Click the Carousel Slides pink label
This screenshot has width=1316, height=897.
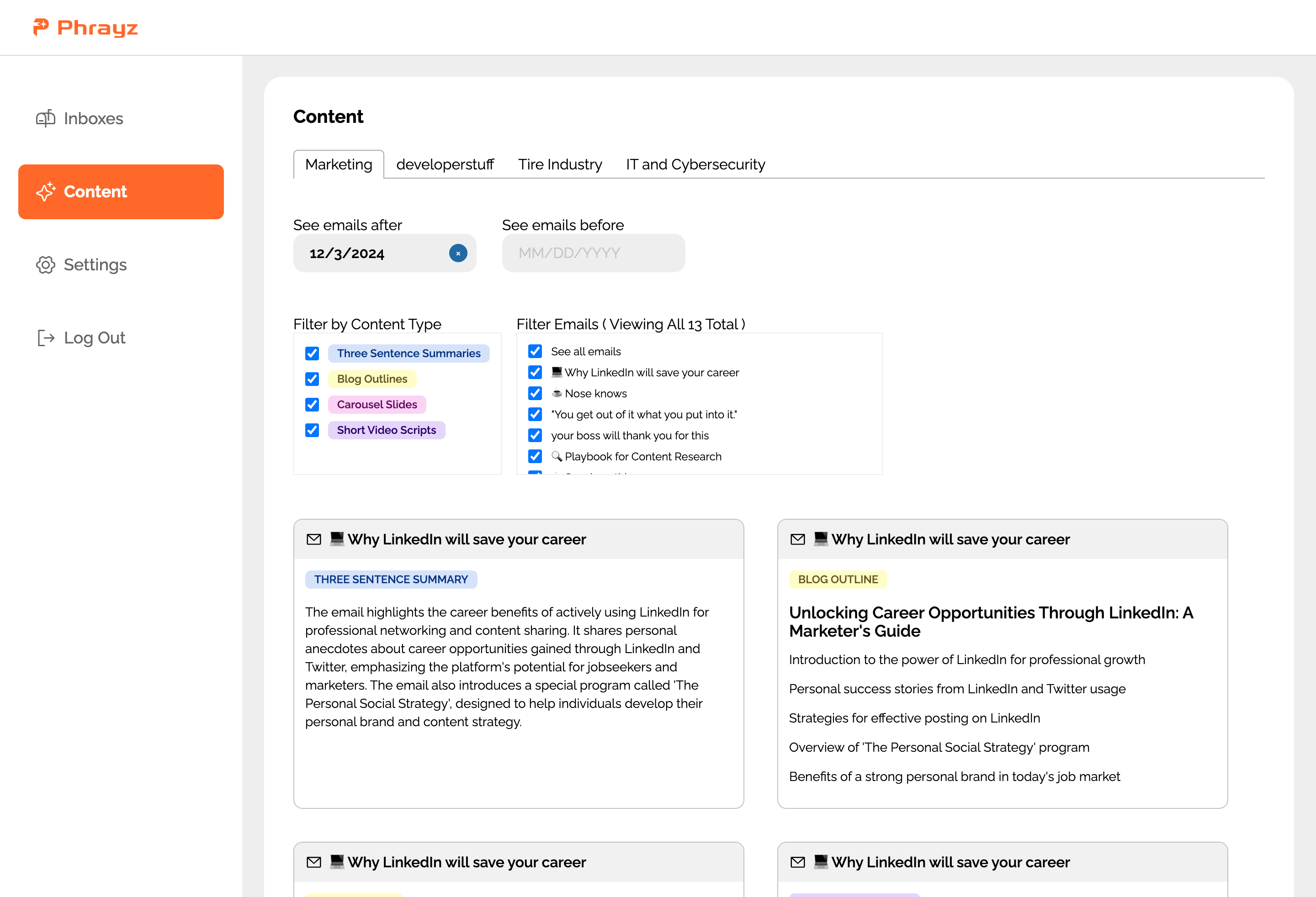(377, 404)
